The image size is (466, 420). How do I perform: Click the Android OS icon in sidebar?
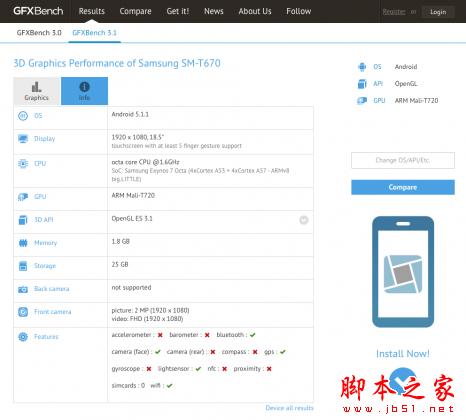[x=362, y=67]
